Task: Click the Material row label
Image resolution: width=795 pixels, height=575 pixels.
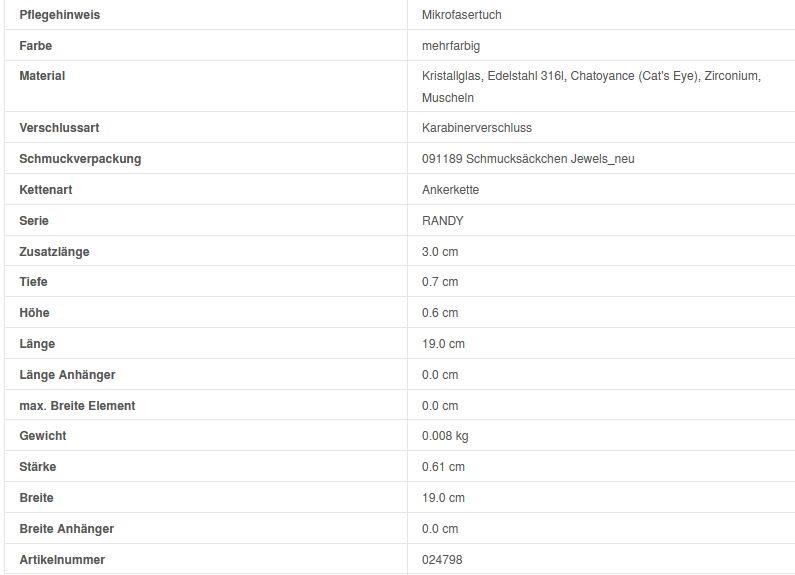Action: (x=42, y=76)
